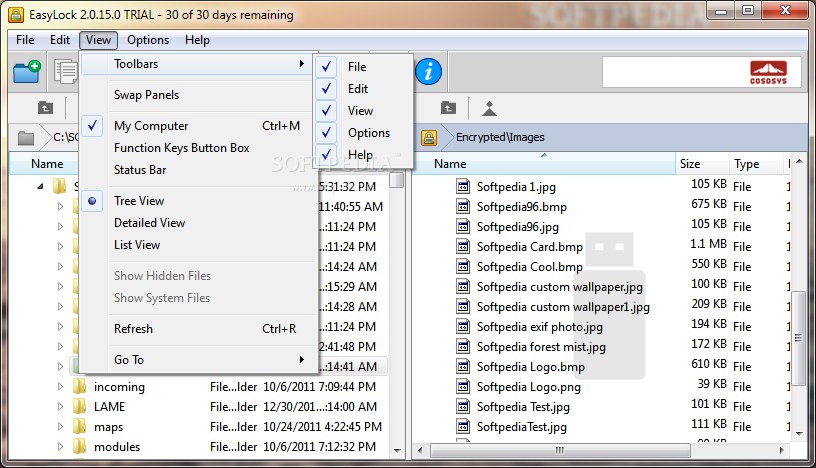Click the EasyLock title bar lock icon
Screen dimensions: 816x468
(16, 15)
